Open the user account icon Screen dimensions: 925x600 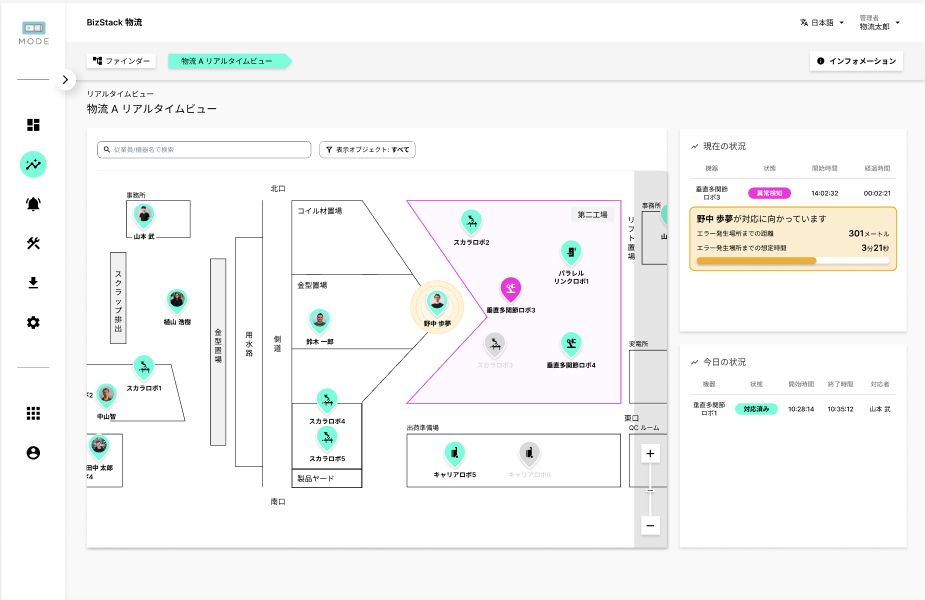pyautogui.click(x=33, y=453)
